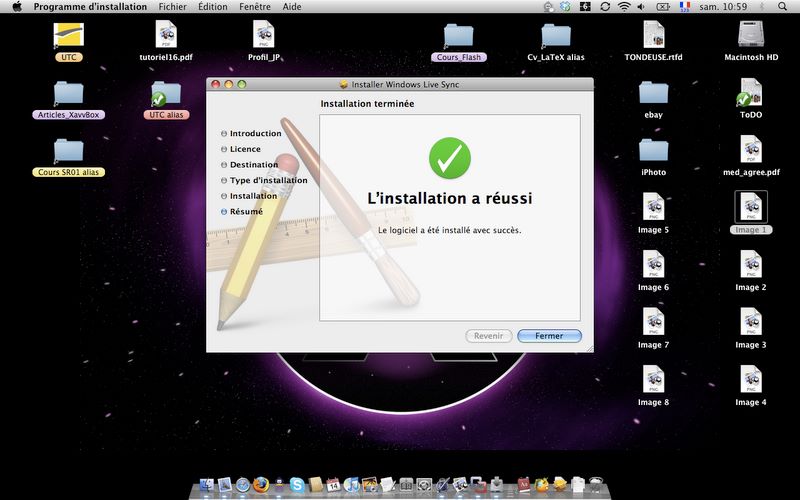Image resolution: width=800 pixels, height=500 pixels.
Task: Select the Destination step in the sidebar
Action: pyautogui.click(x=249, y=164)
